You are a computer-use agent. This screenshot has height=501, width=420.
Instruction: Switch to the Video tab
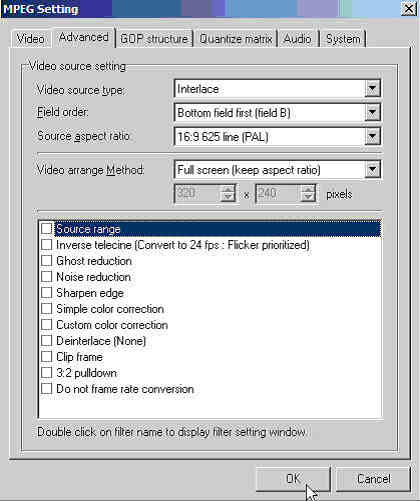tap(30, 39)
